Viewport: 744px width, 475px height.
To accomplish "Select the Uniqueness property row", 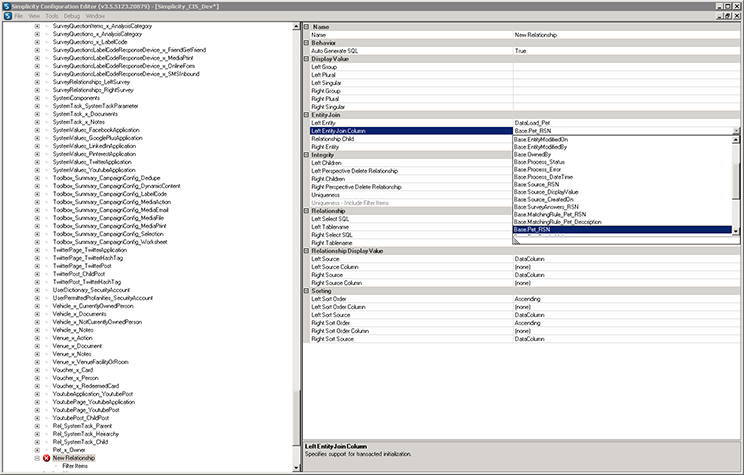I will pyautogui.click(x=411, y=195).
